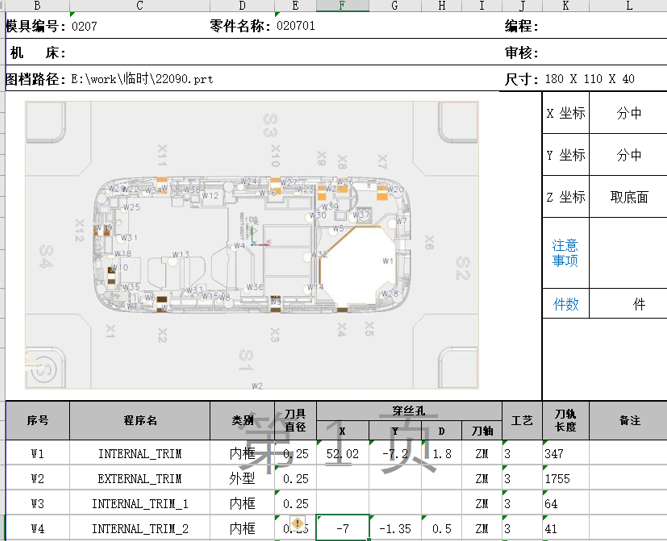Click the 机床 label cell
This screenshot has width=667, height=541.
37,53
